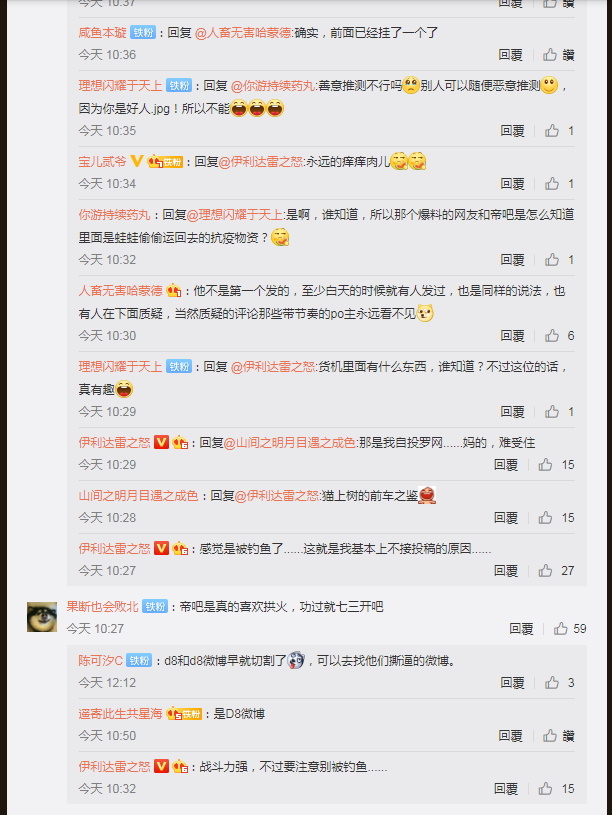Open 伊利达雷之怒 username in 10:27 reply
612x815 pixels.
click(114, 549)
